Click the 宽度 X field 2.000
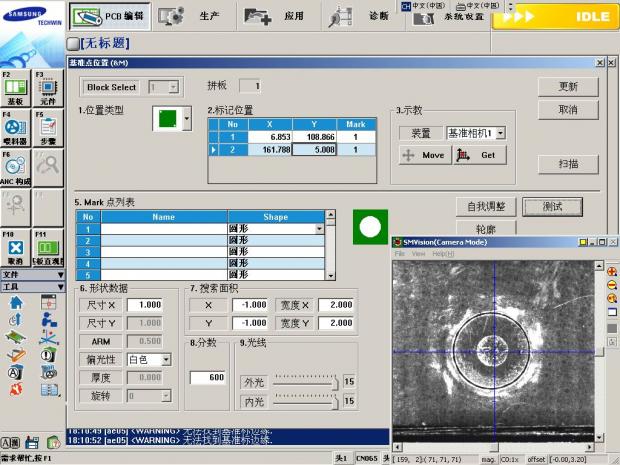620x465 pixels. pyautogui.click(x=336, y=305)
